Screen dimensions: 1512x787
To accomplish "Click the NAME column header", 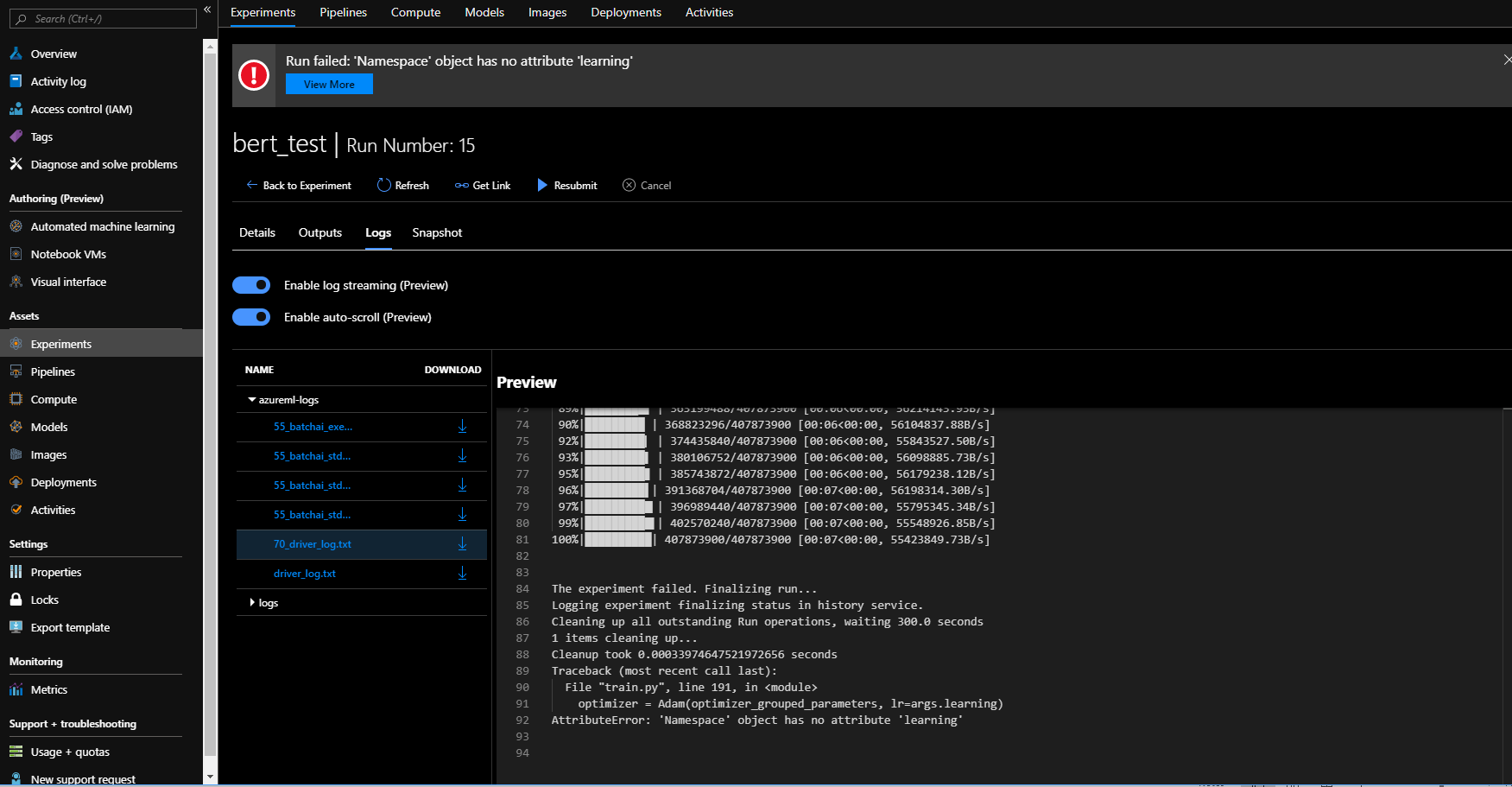I will (x=259, y=370).
